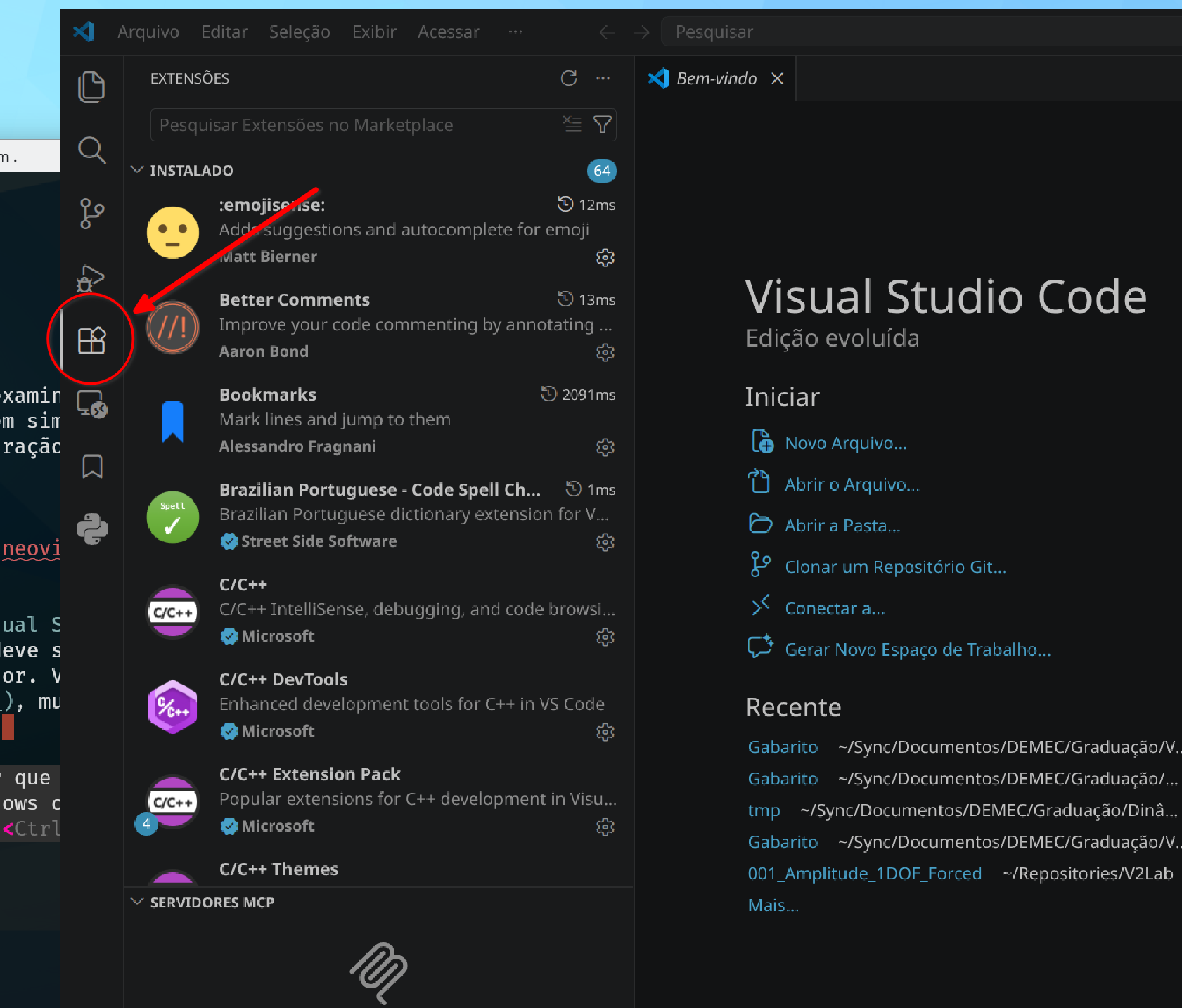This screenshot has height=1008, width=1182.
Task: Select the C/C++ Themes extension entry
Action: tap(380, 867)
